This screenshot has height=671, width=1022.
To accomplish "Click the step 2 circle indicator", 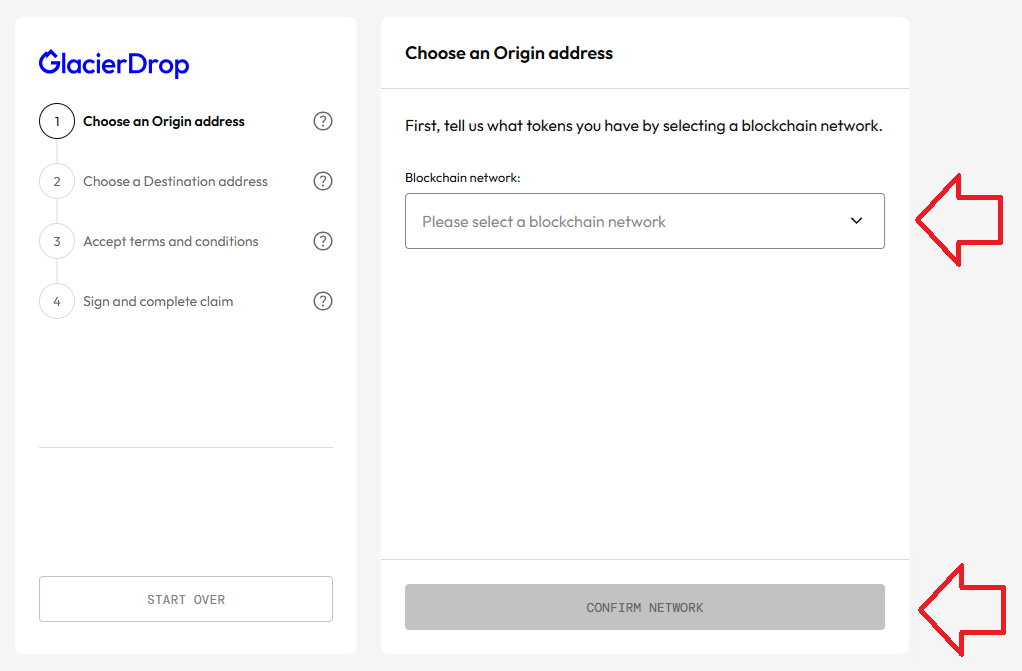I will tap(57, 181).
